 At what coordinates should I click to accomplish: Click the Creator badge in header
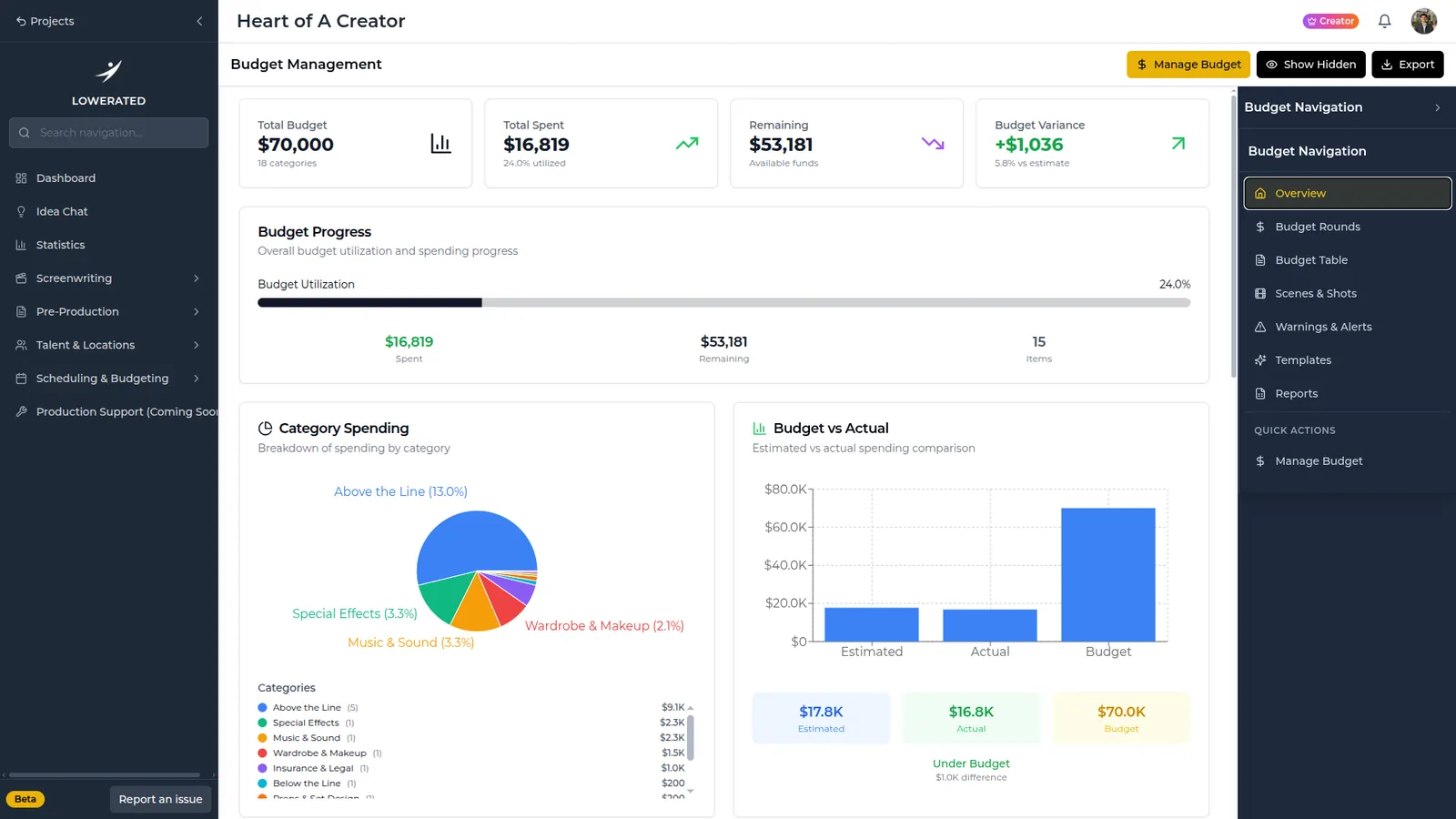click(1330, 21)
